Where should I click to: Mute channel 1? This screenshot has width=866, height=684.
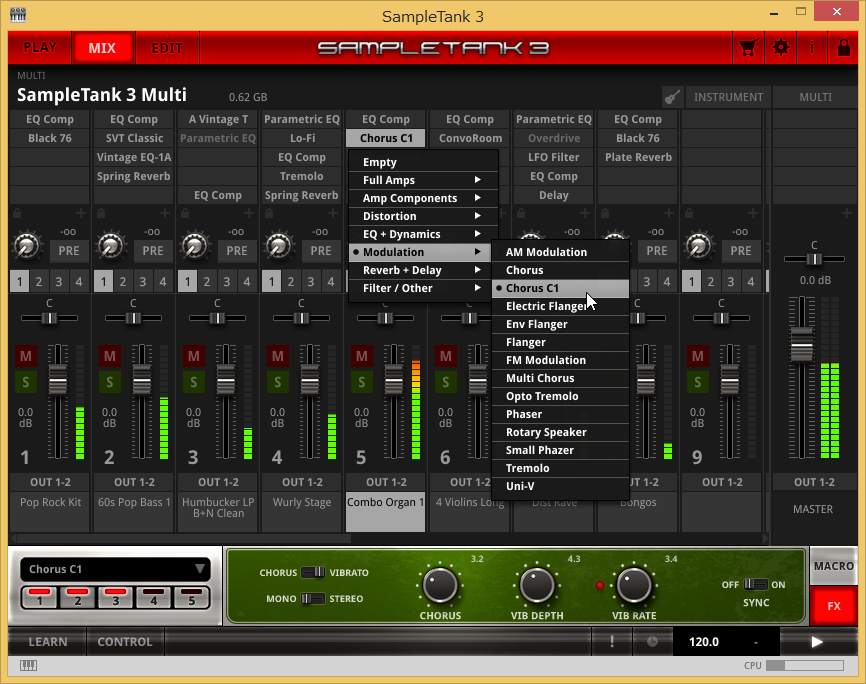pyautogui.click(x=25, y=356)
